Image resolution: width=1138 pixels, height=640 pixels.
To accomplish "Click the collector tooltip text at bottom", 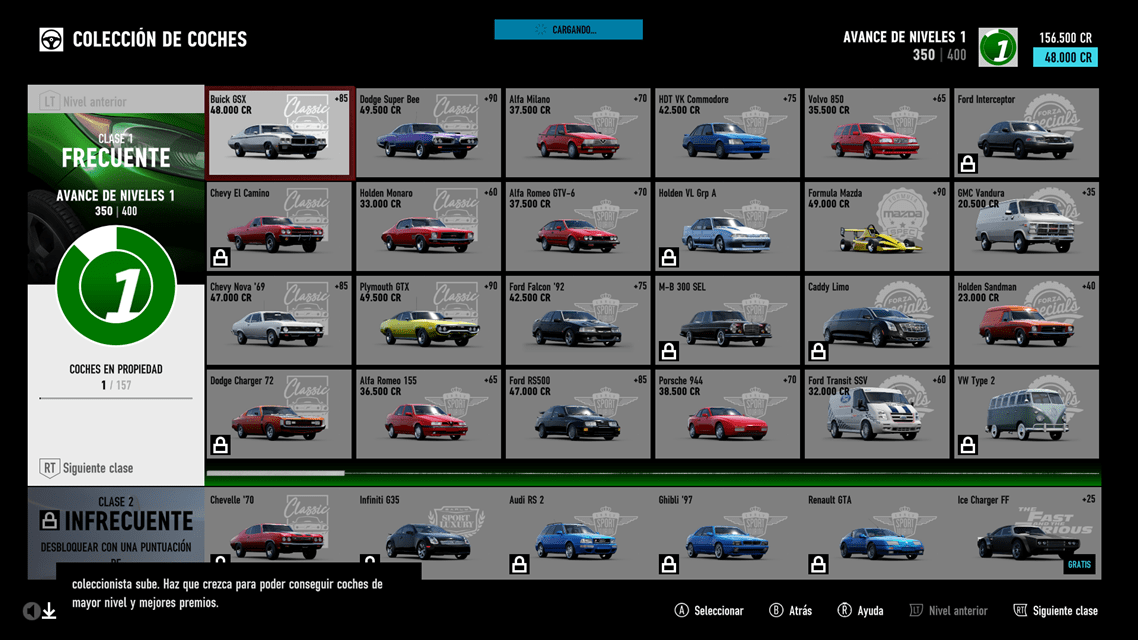I will pyautogui.click(x=227, y=593).
